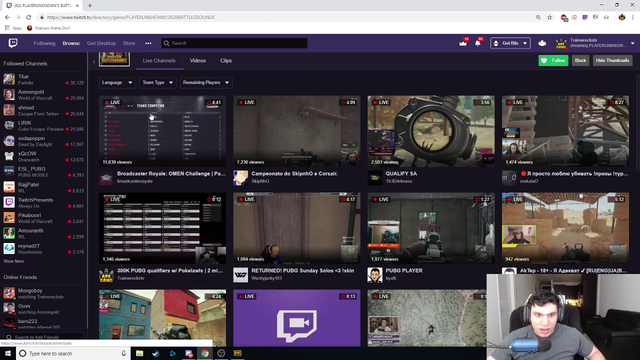Select ESL_PUBG in Followed Channels
The height and width of the screenshot is (360, 640).
tap(44, 171)
